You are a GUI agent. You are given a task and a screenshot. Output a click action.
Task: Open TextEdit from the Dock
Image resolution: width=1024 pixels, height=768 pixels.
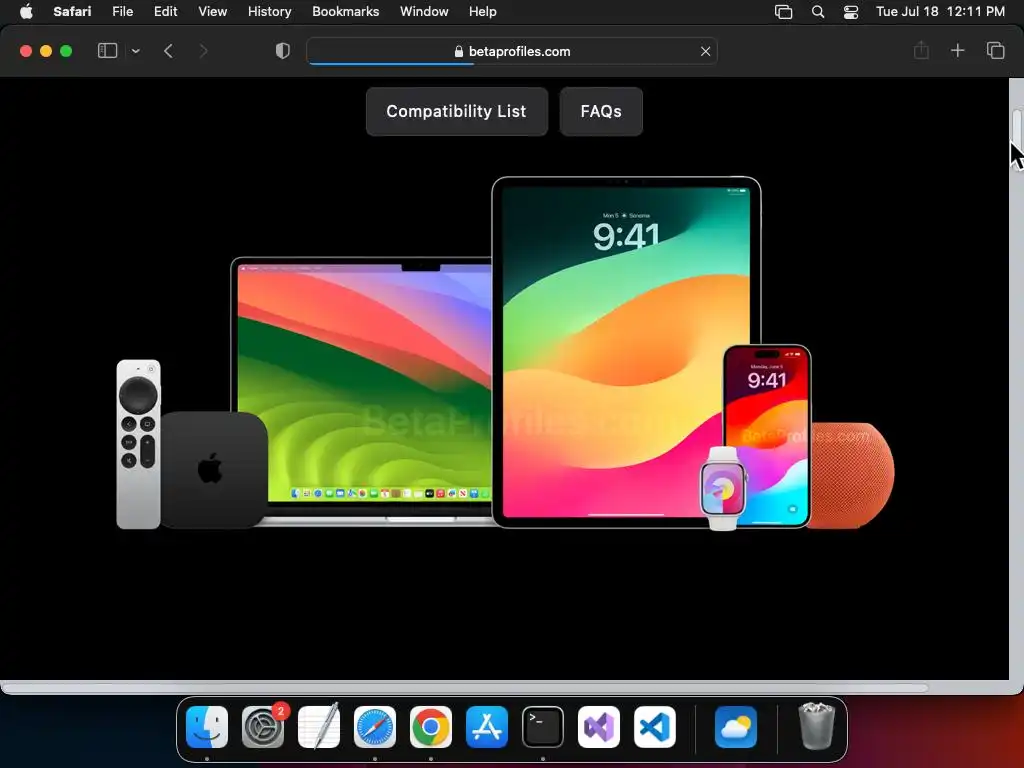coord(319,727)
